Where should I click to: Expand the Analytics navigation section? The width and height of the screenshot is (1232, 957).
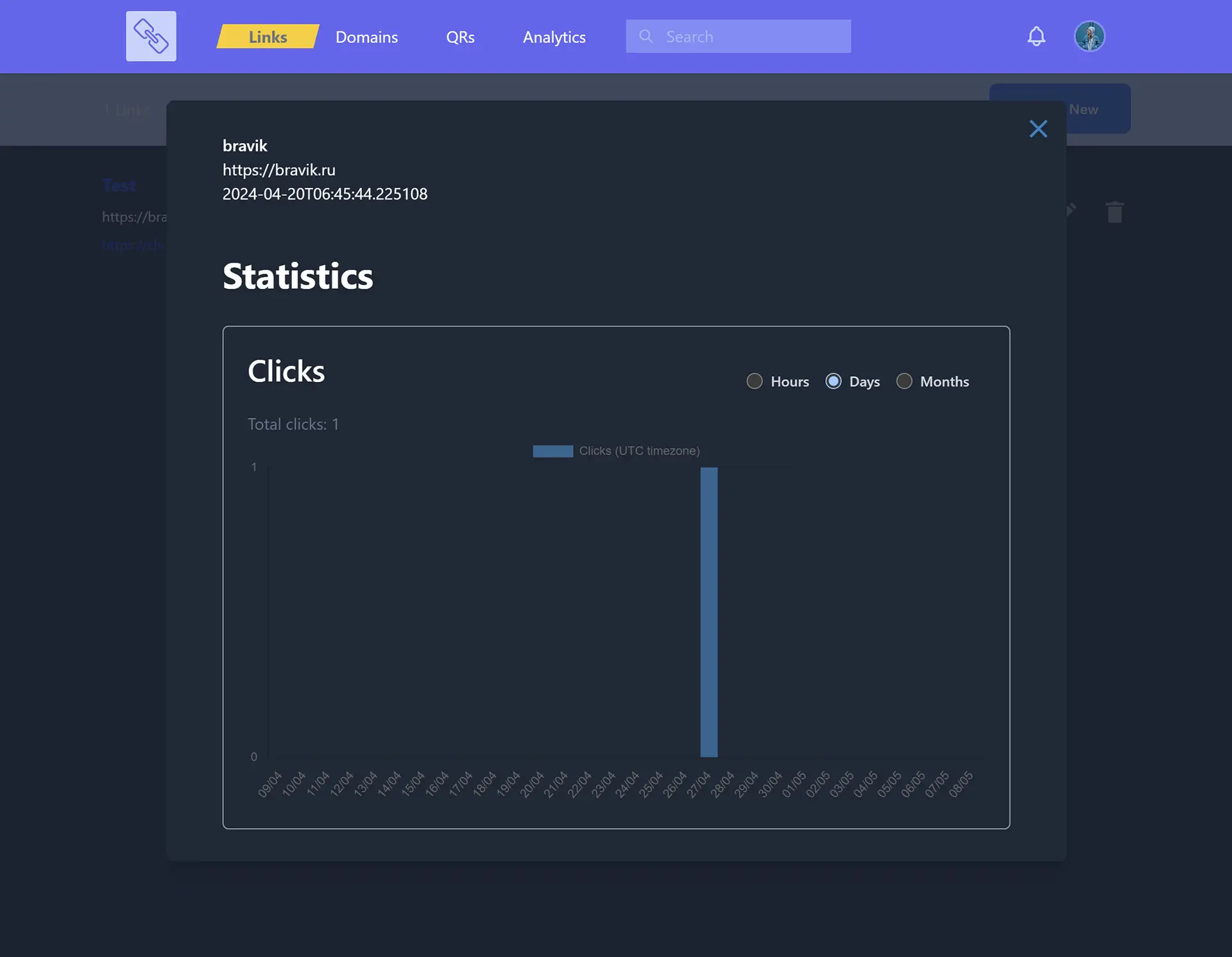(x=554, y=36)
